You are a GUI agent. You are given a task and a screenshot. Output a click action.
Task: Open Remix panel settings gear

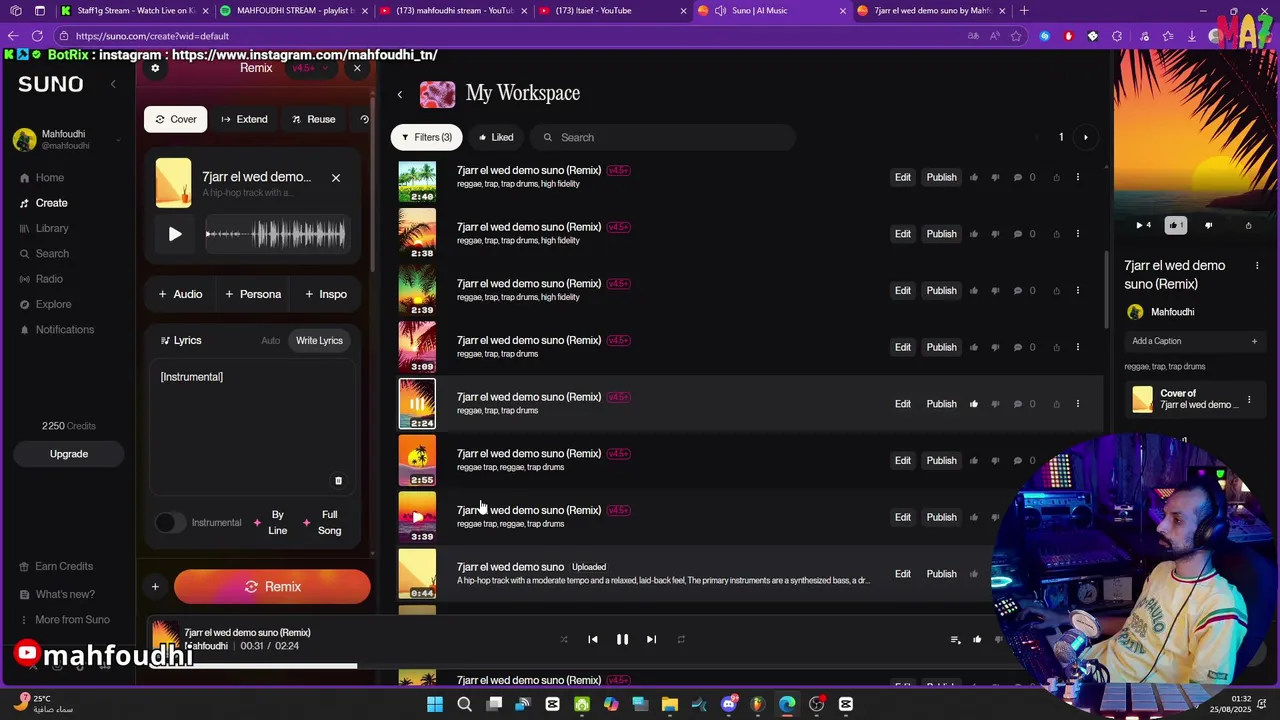(x=155, y=68)
